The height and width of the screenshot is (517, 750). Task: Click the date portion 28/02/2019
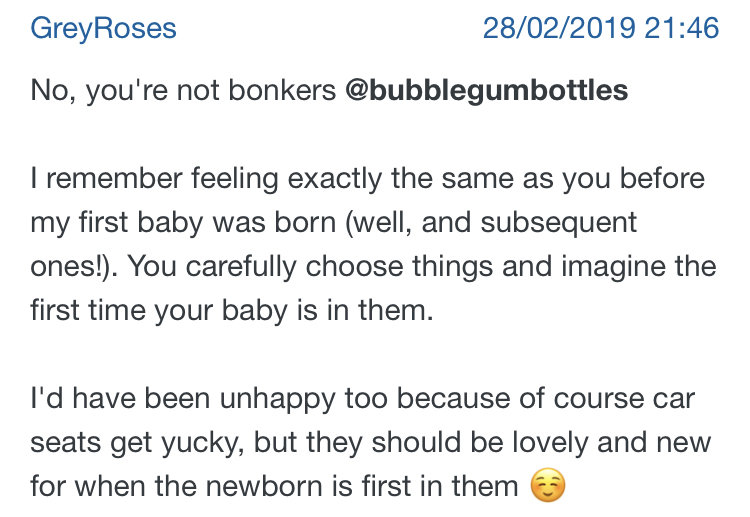(559, 28)
